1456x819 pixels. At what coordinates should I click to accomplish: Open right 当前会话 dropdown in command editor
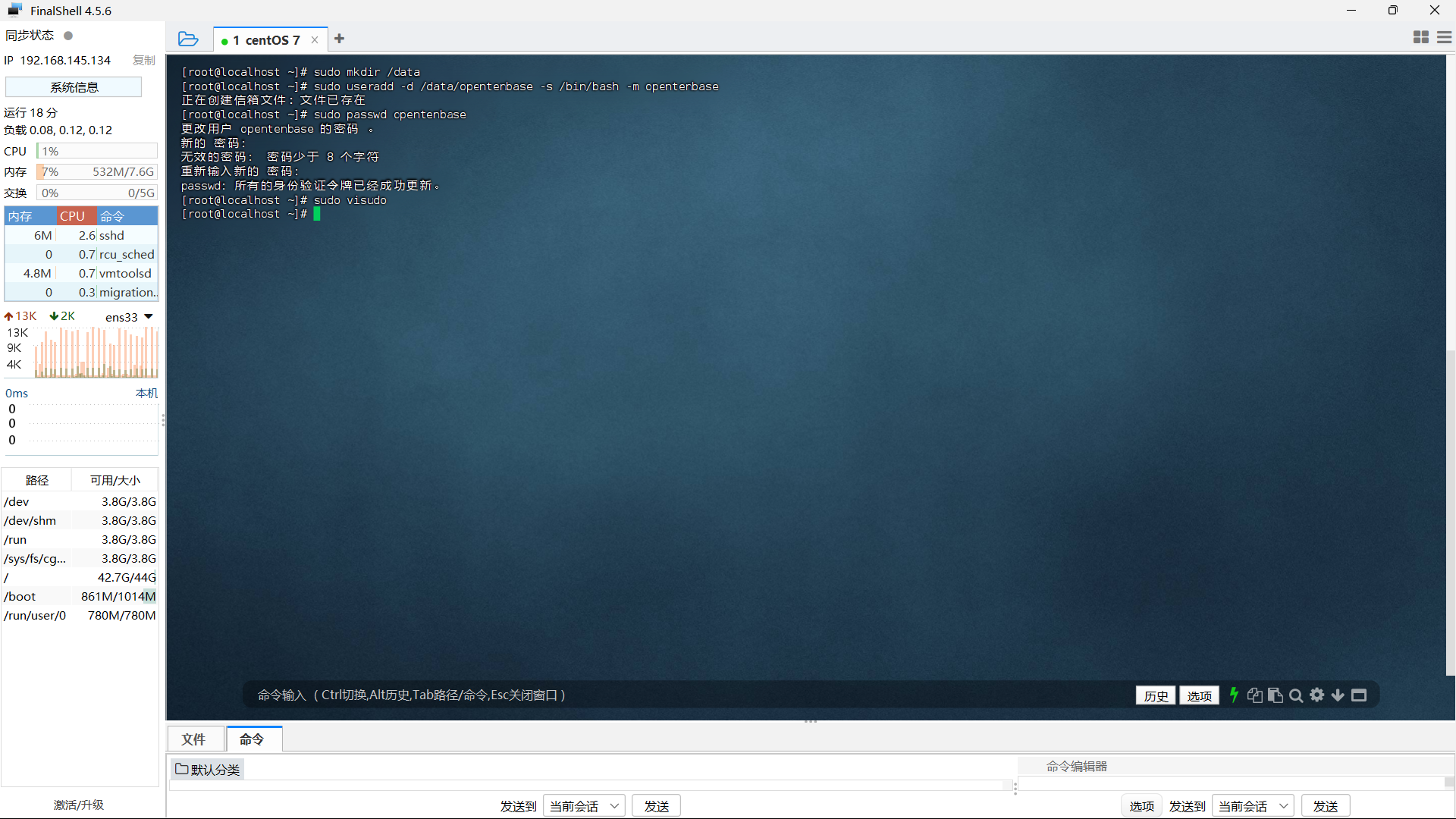click(1254, 806)
